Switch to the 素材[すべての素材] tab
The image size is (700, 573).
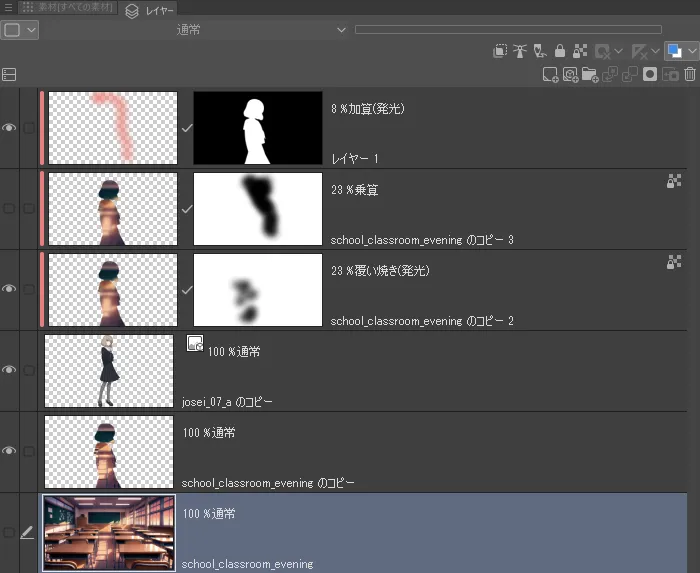coord(68,7)
